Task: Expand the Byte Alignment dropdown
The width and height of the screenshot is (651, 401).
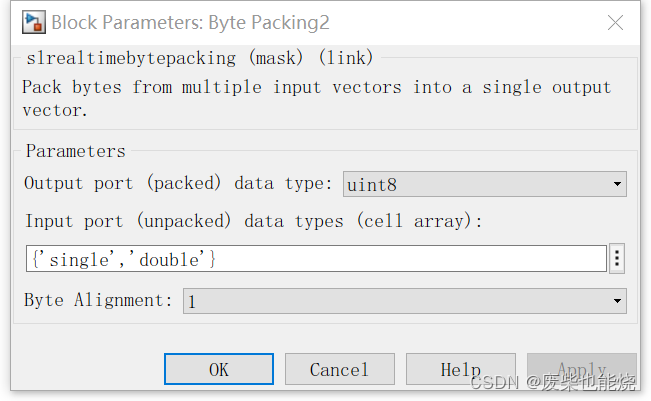Action: point(404,301)
